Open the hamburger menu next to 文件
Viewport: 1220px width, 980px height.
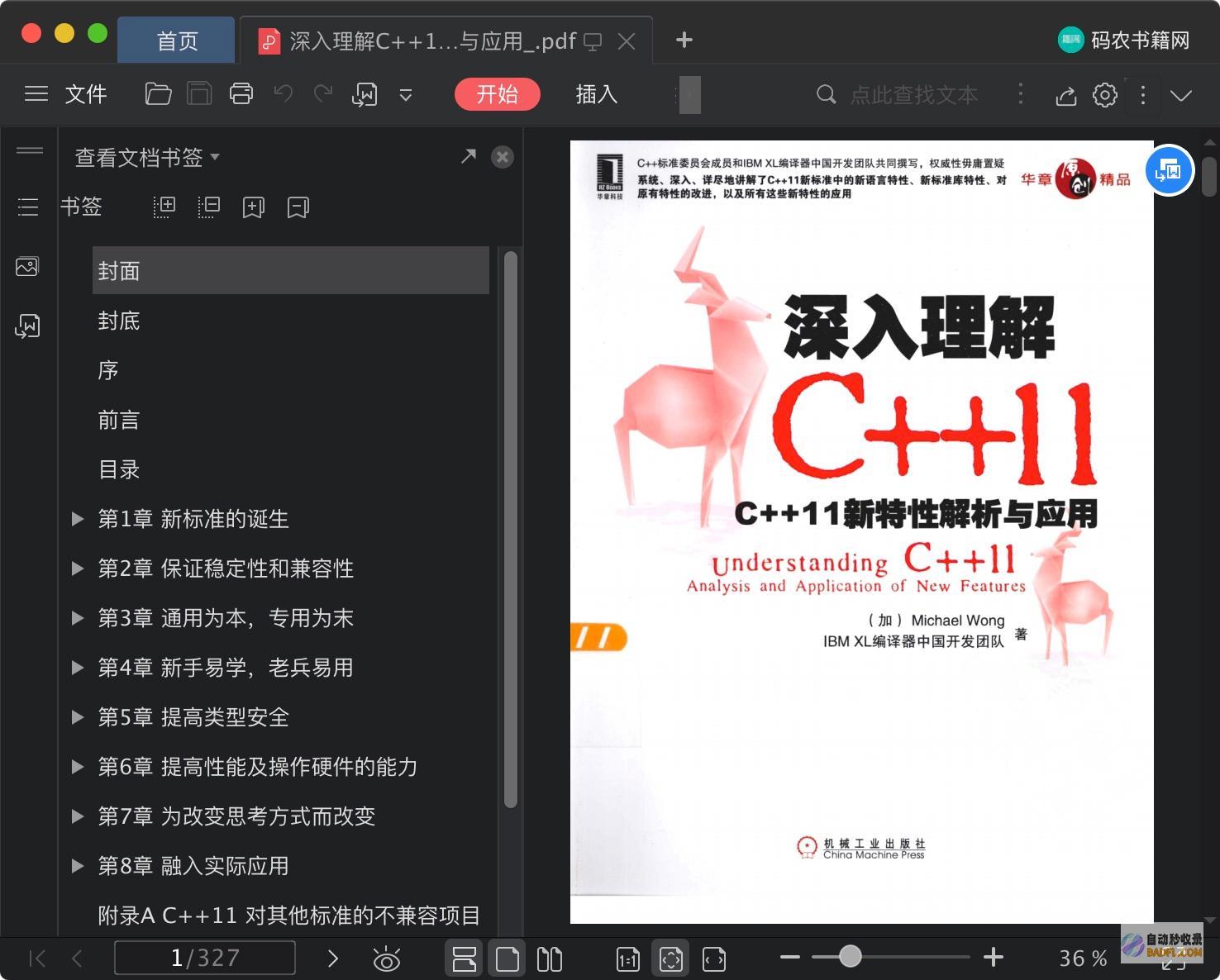click(x=36, y=94)
